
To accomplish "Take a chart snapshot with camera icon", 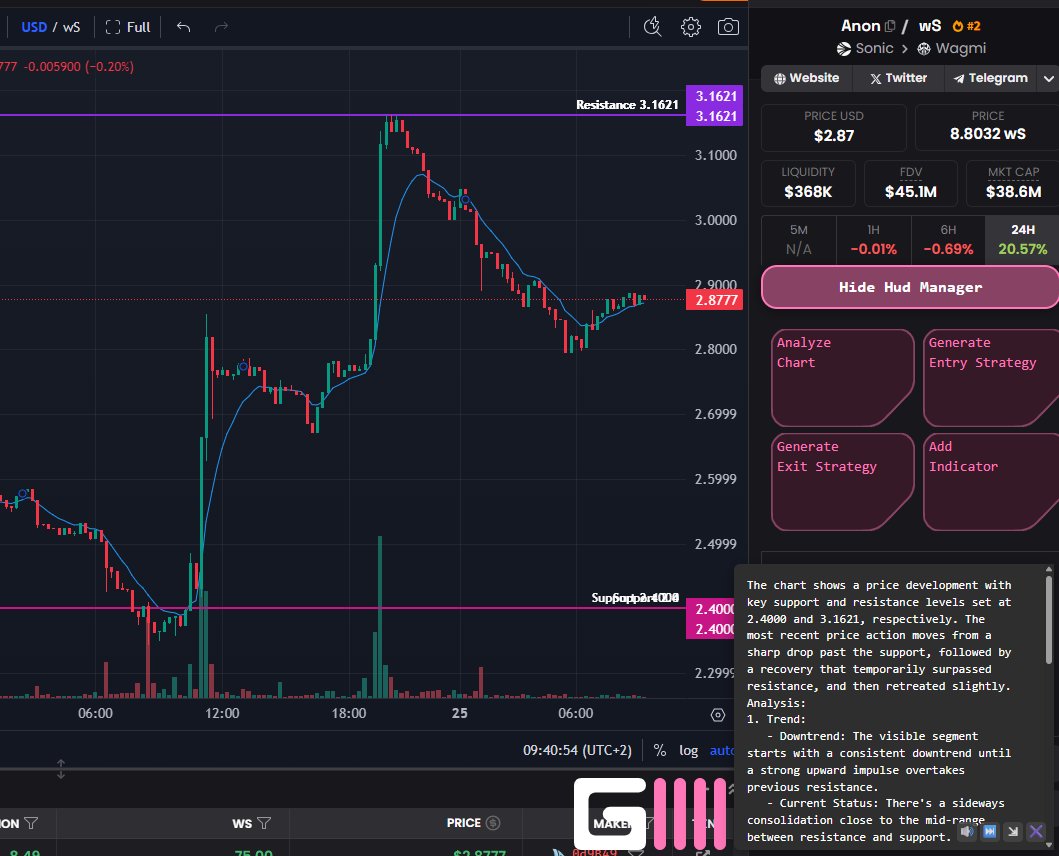I will tap(727, 27).
